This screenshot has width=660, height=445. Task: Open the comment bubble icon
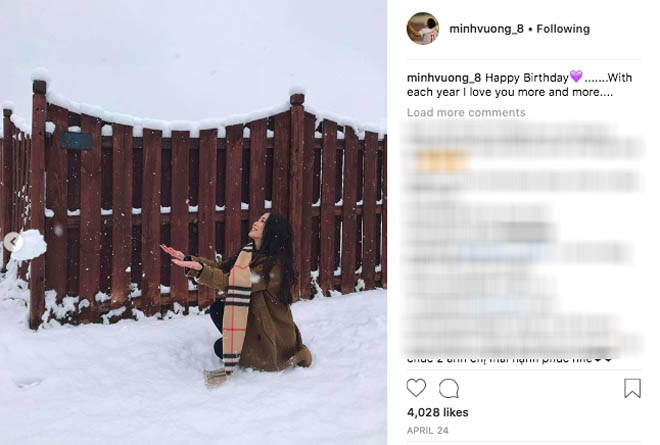[x=449, y=388]
